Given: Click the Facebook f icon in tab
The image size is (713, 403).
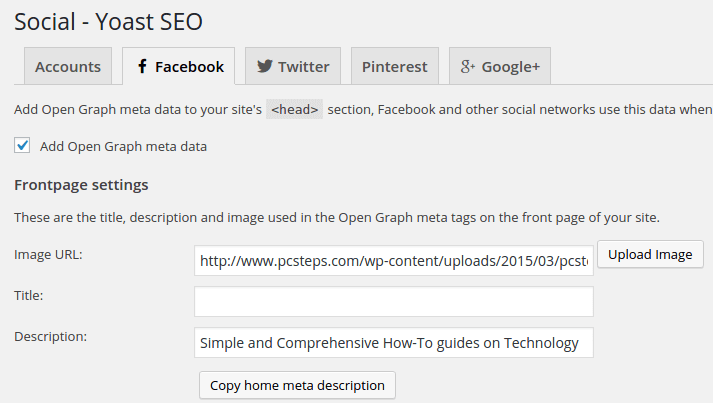Looking at the screenshot, I should pos(142,66).
